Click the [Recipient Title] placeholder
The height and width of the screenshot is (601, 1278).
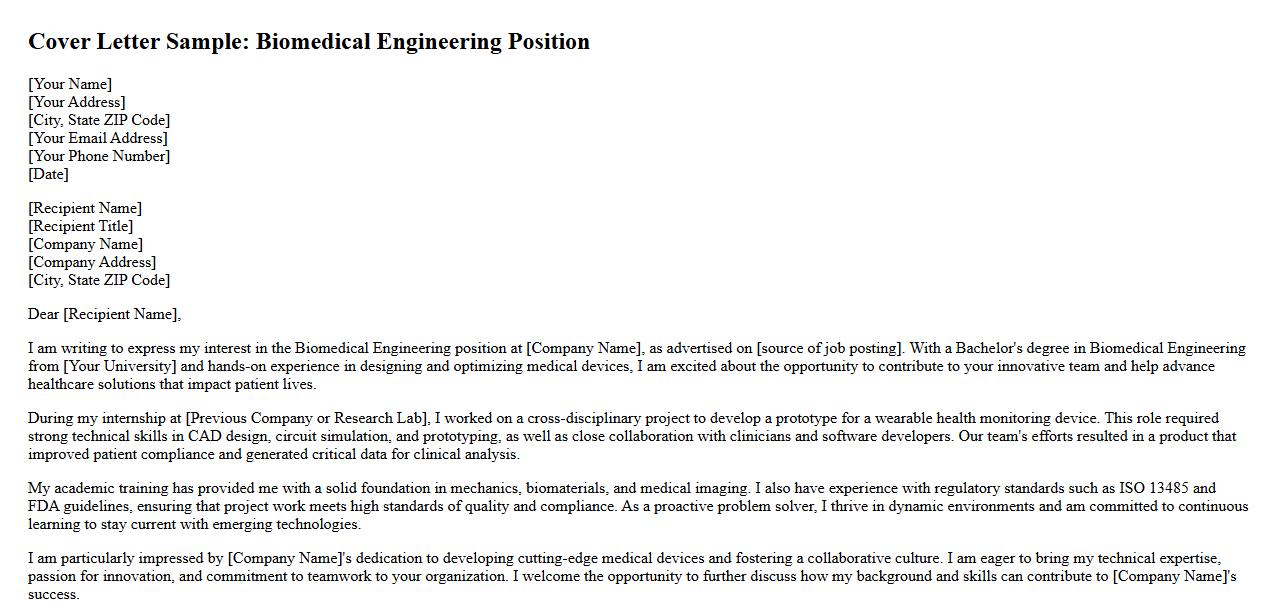80,226
